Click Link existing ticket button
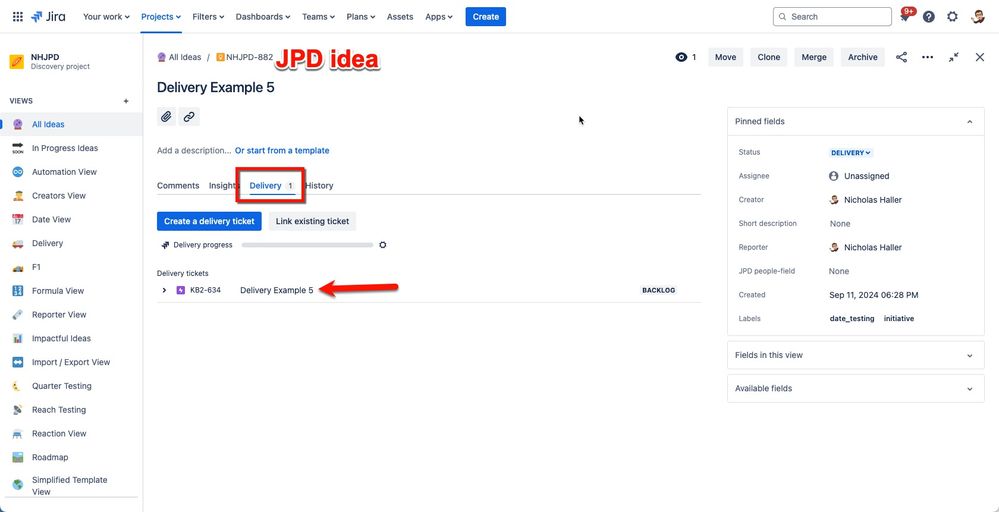 click(312, 221)
